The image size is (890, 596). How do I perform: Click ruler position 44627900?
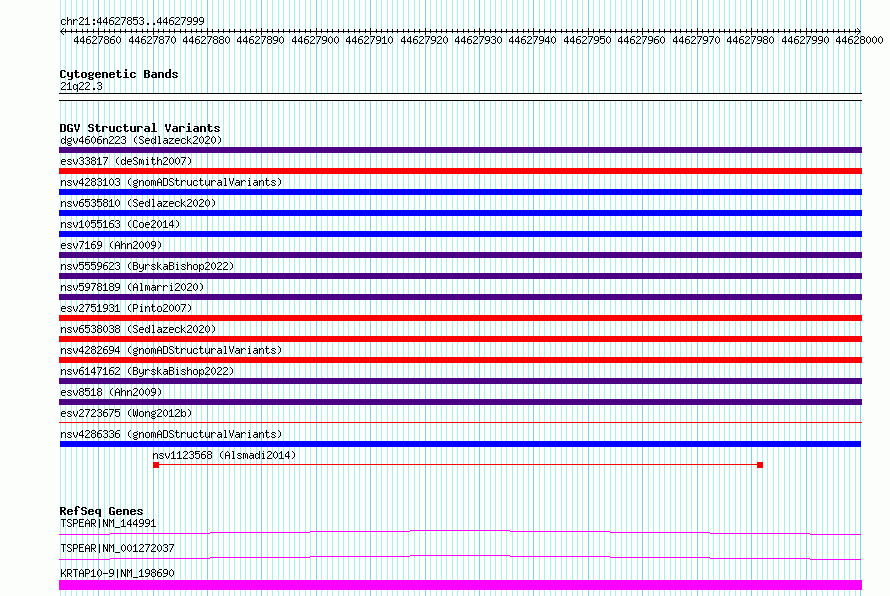pos(315,40)
